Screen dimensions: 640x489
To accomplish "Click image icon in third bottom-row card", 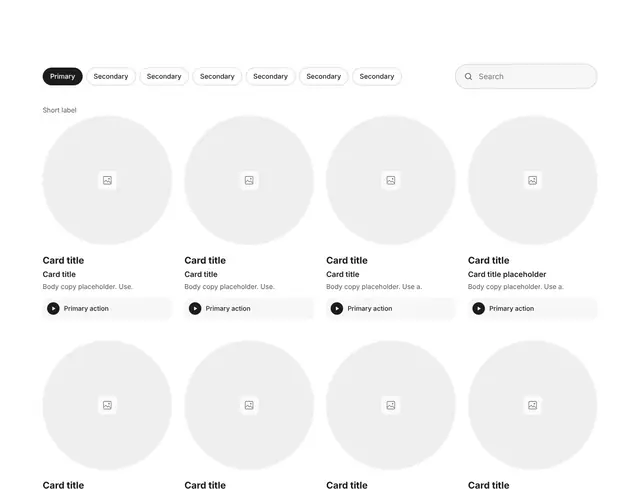I will 391,405.
